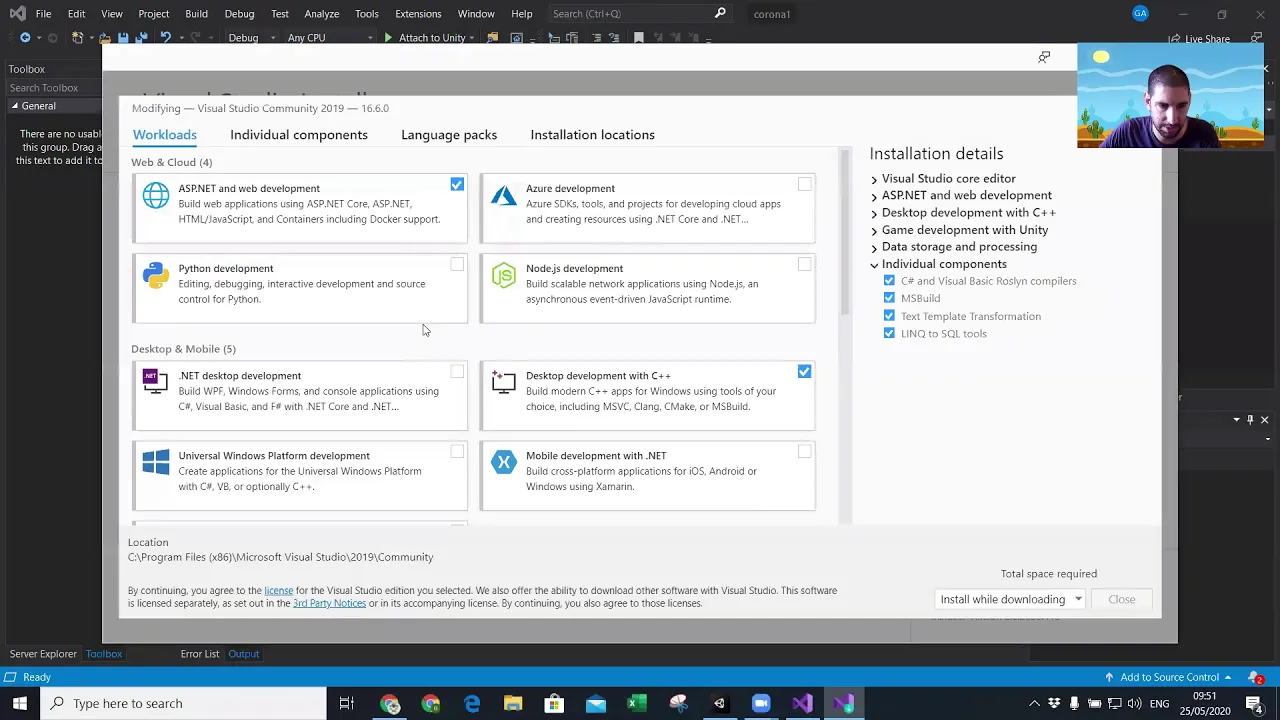Open the 3rd Party Notices link
The image size is (1280, 720).
click(x=329, y=603)
